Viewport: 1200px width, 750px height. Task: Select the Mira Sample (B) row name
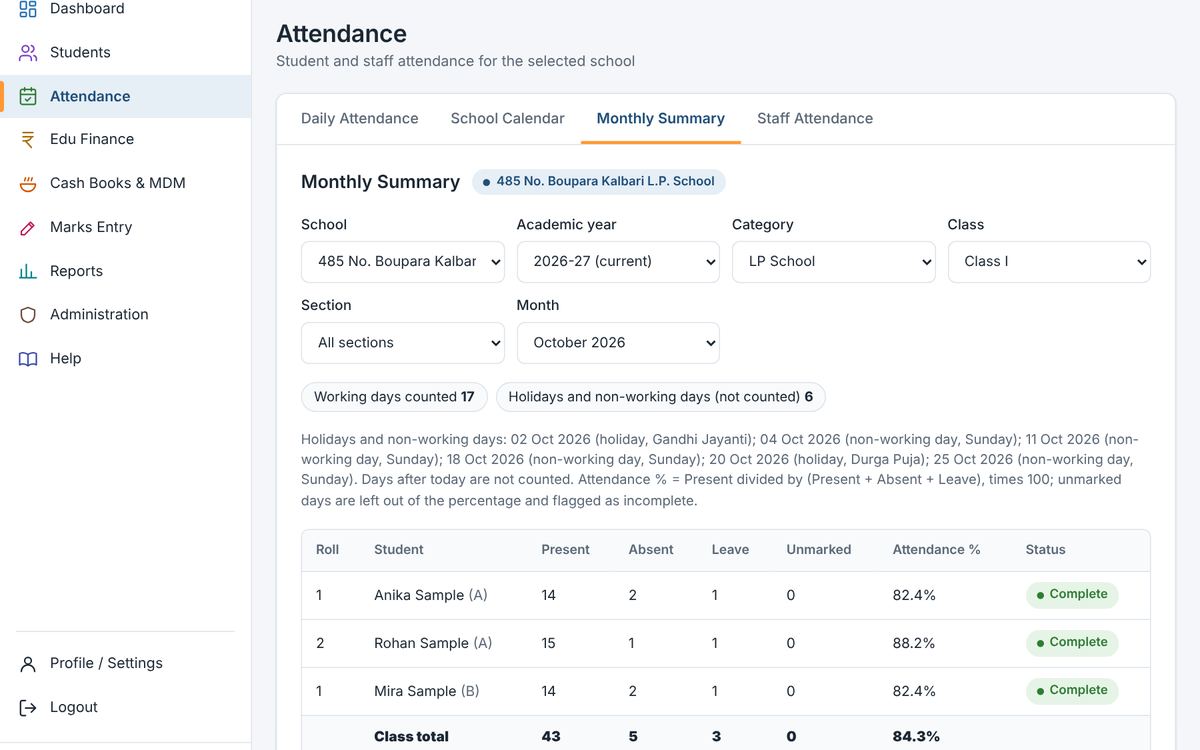427,691
